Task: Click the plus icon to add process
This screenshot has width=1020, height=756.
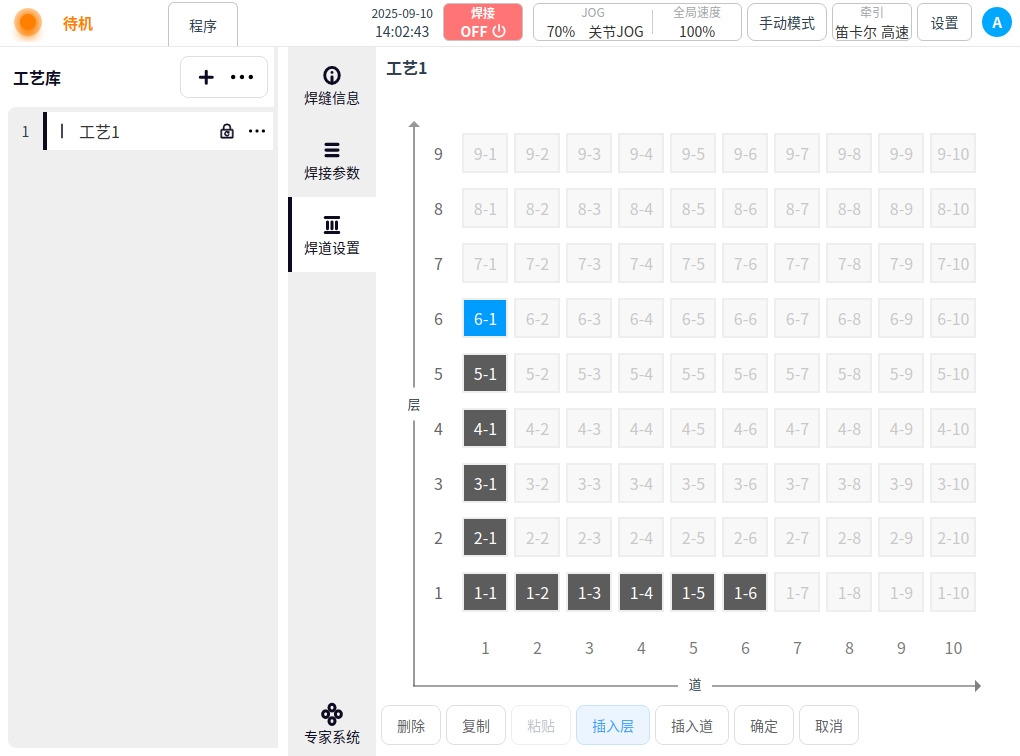Action: pos(206,77)
